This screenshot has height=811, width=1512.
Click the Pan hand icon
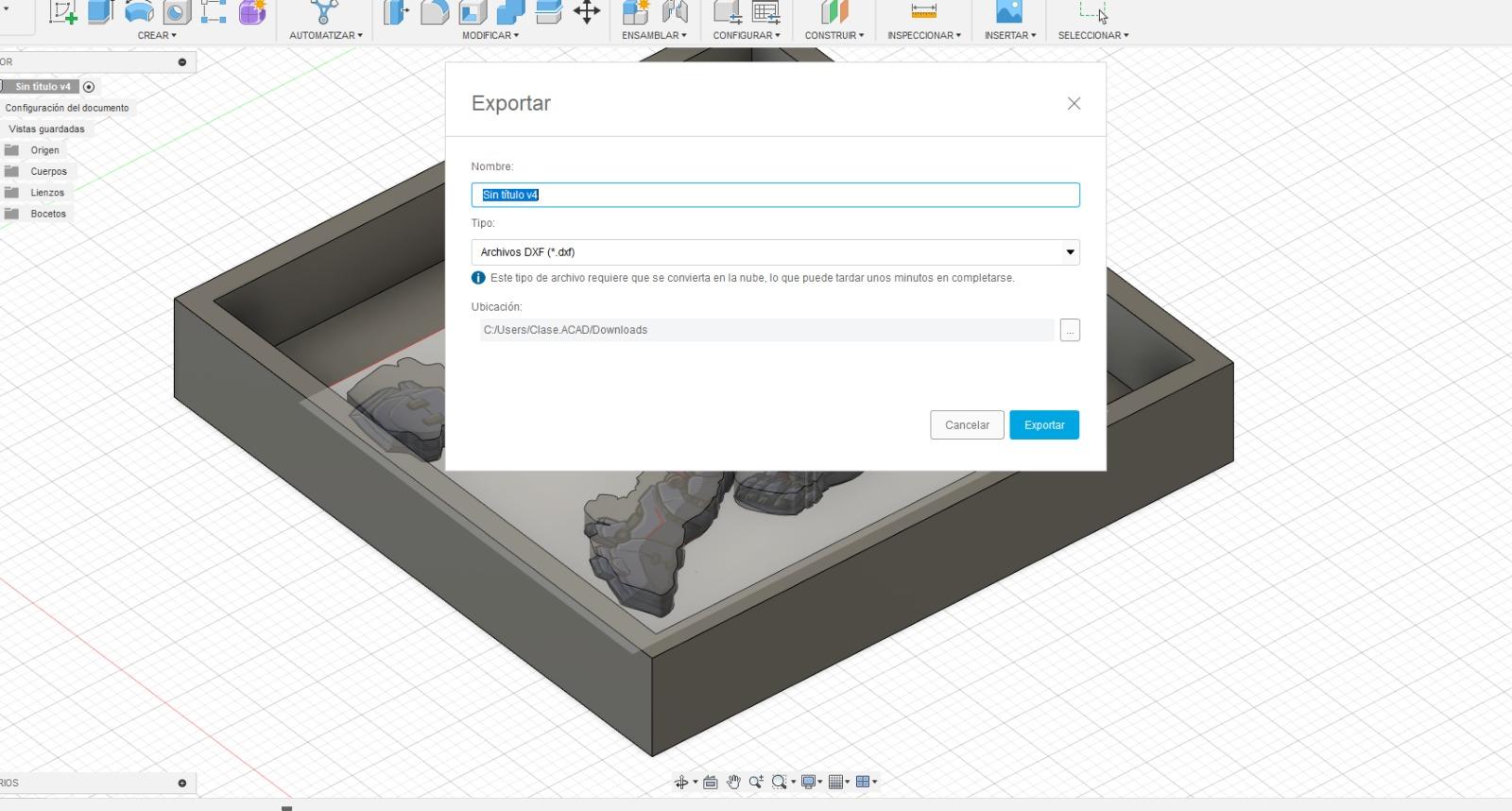click(733, 782)
